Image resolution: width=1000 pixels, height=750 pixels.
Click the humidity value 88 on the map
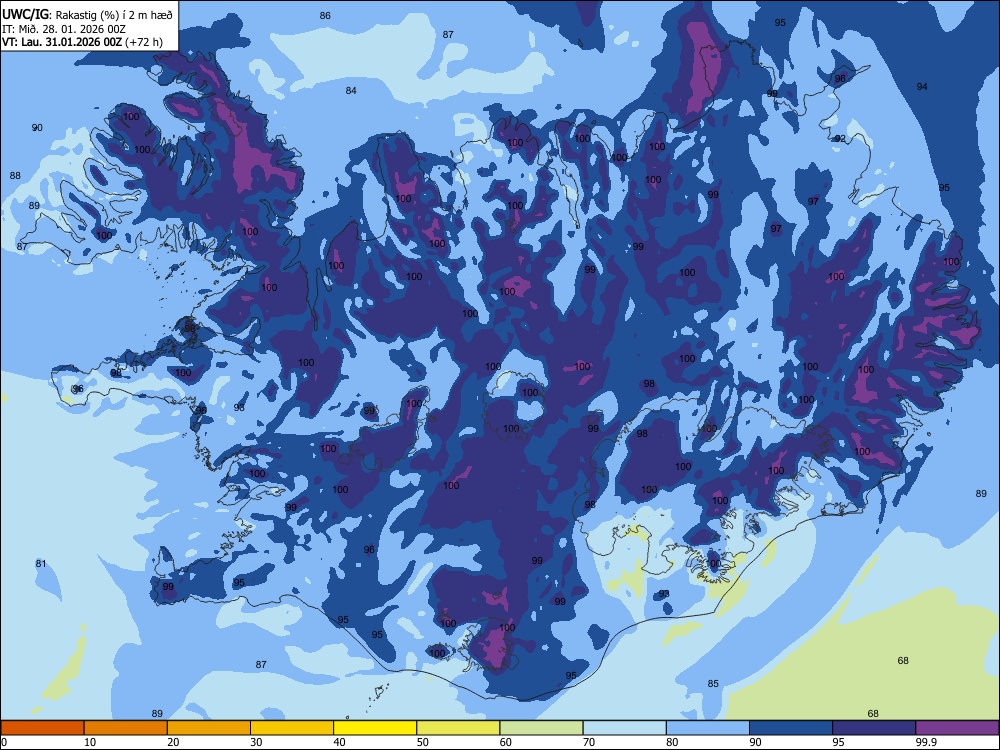(15, 175)
